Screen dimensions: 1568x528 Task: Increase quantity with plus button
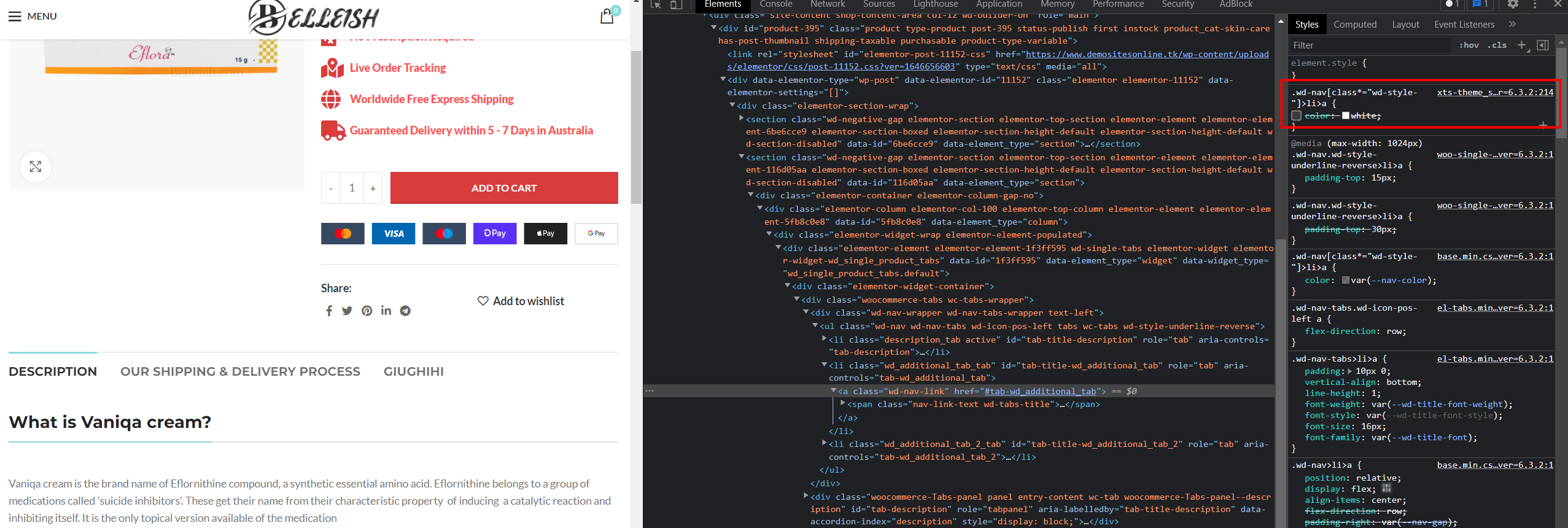click(x=373, y=188)
